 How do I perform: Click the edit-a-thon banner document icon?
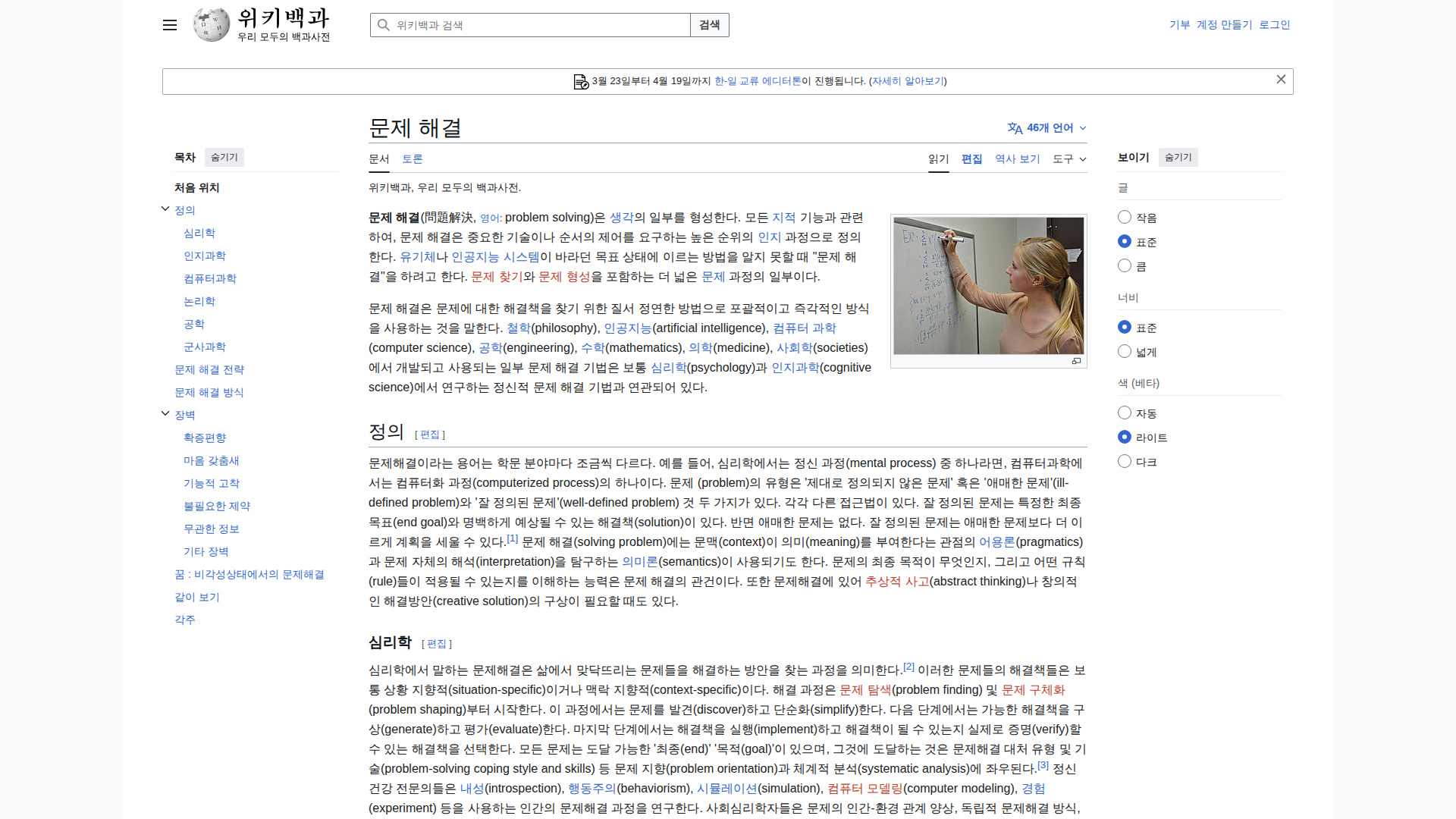581,81
